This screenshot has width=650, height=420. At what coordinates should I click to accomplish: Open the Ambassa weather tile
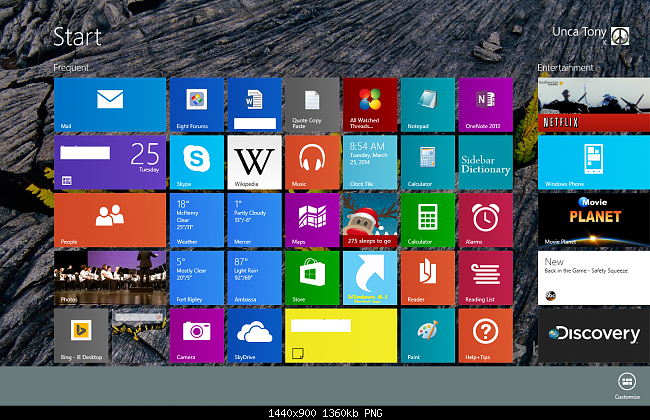point(255,278)
